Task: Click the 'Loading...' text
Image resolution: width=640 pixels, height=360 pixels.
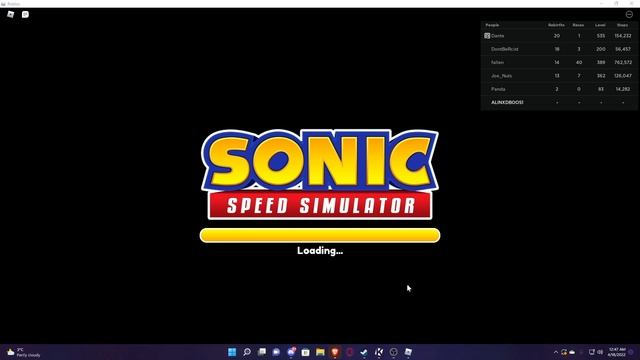Action: [320, 251]
